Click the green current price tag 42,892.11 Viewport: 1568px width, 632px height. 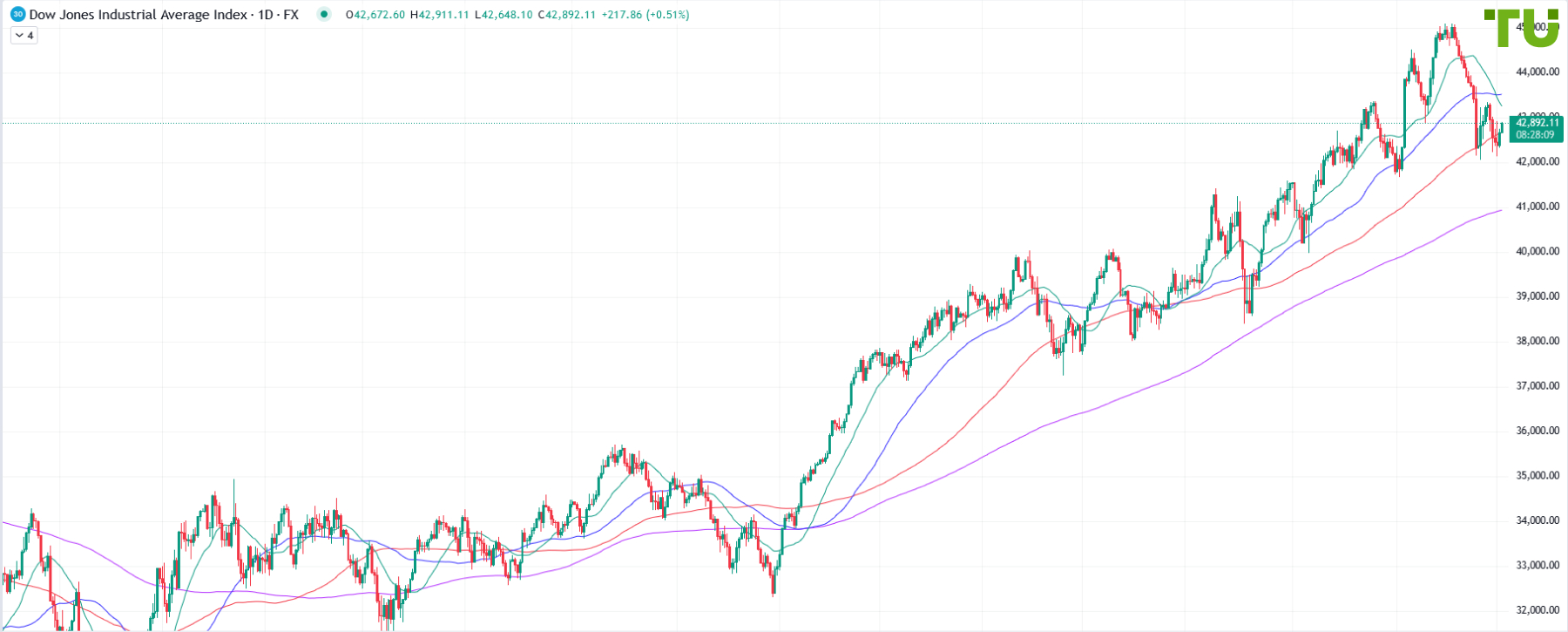tap(1538, 123)
